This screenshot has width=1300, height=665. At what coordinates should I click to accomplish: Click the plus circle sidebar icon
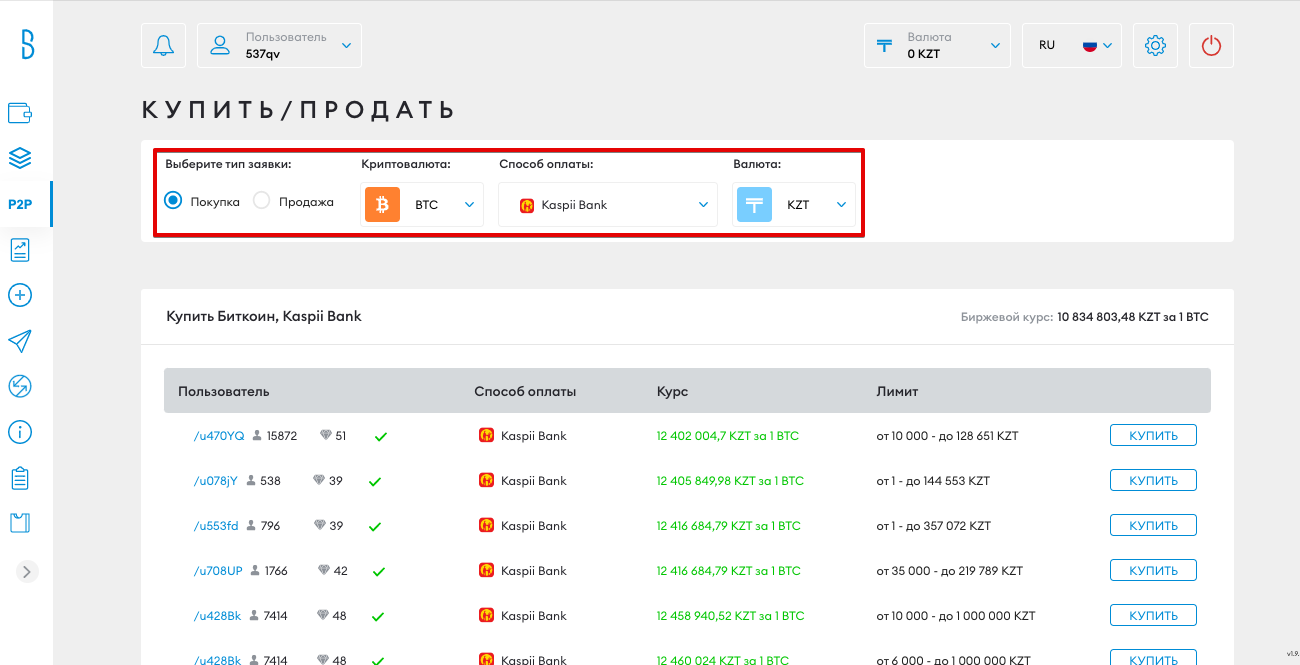click(20, 295)
